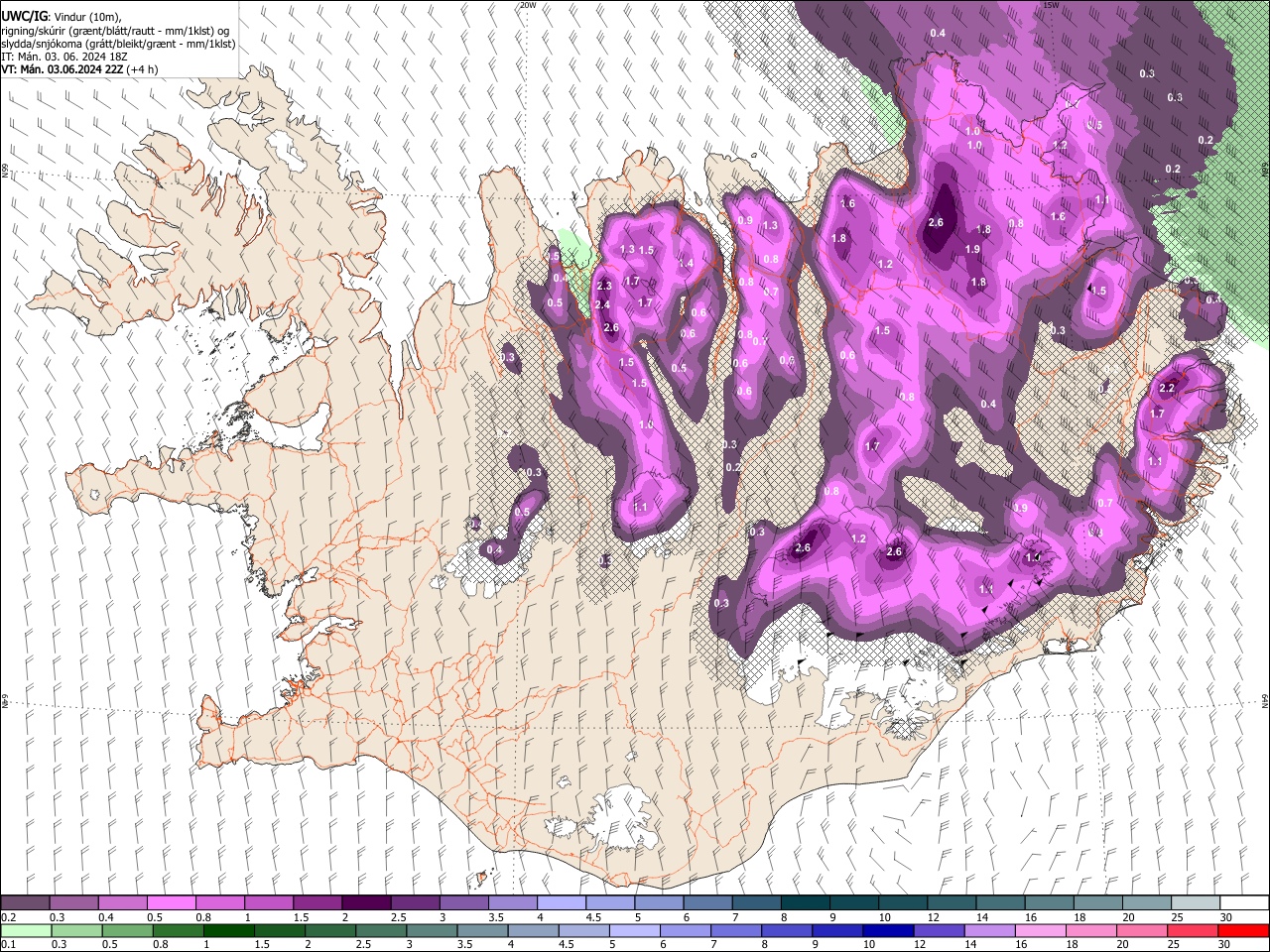Screen dimensions: 1270x952
Task: Select upper legend swatch between 6 and 7
Action: (708, 903)
